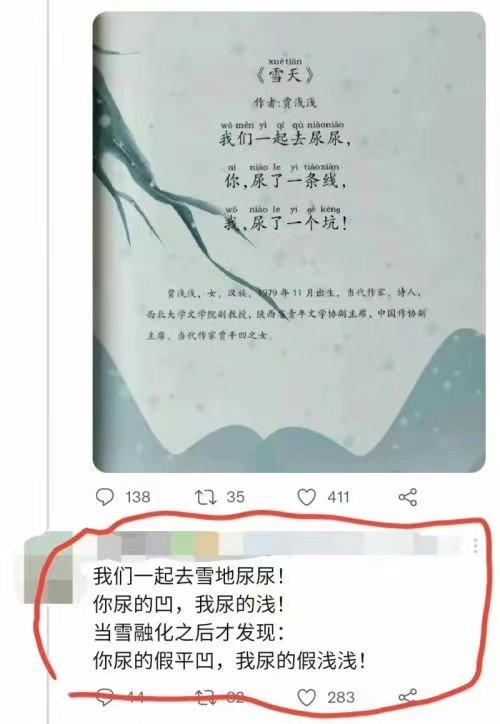Share the post with the 雪天 poem image

click(408, 497)
